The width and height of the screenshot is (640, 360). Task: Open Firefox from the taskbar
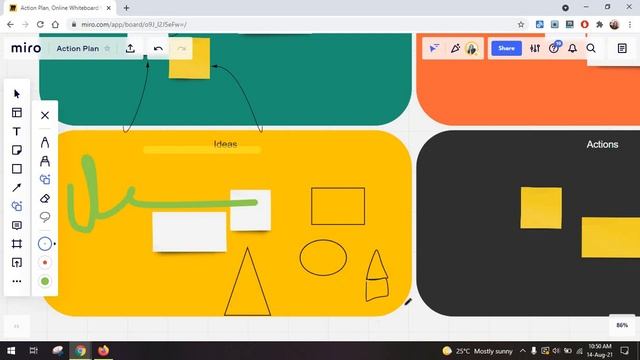(103, 351)
